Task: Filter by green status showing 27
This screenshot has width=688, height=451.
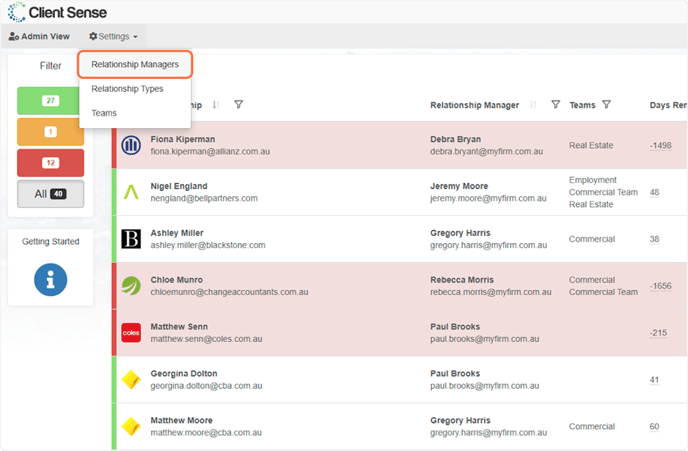Action: (50, 100)
